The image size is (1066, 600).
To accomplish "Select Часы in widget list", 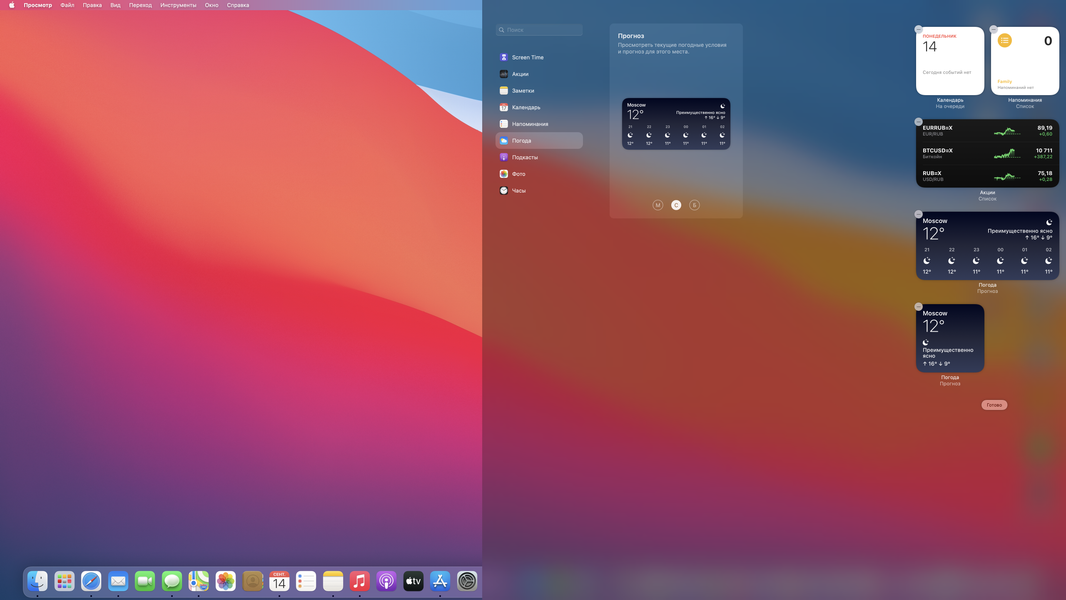I will (x=539, y=190).
